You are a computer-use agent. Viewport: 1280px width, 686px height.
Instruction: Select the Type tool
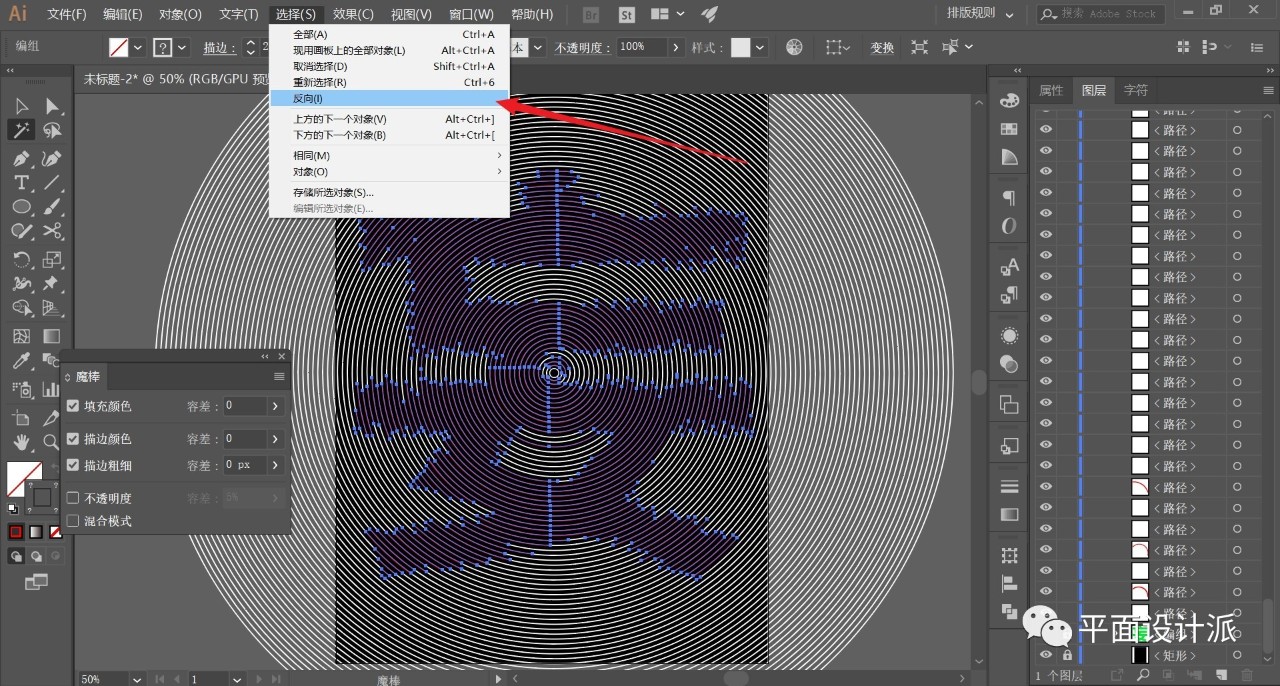(21, 182)
